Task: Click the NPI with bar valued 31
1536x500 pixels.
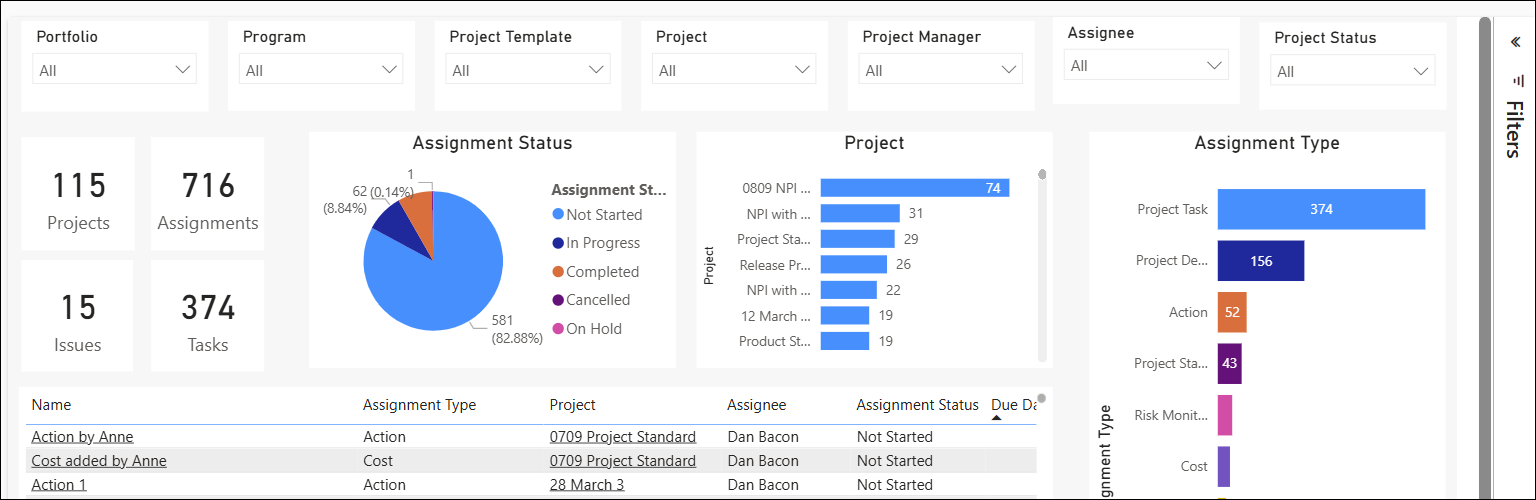Action: pos(860,213)
